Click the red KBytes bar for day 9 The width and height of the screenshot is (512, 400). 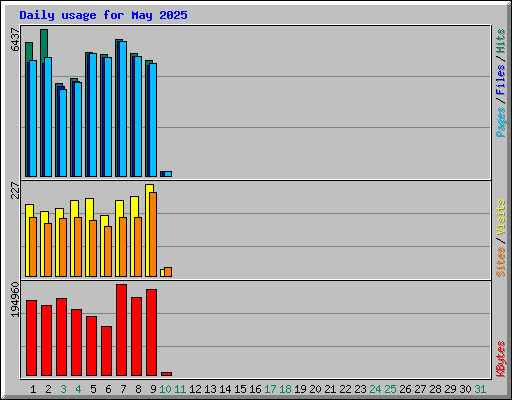pos(151,332)
